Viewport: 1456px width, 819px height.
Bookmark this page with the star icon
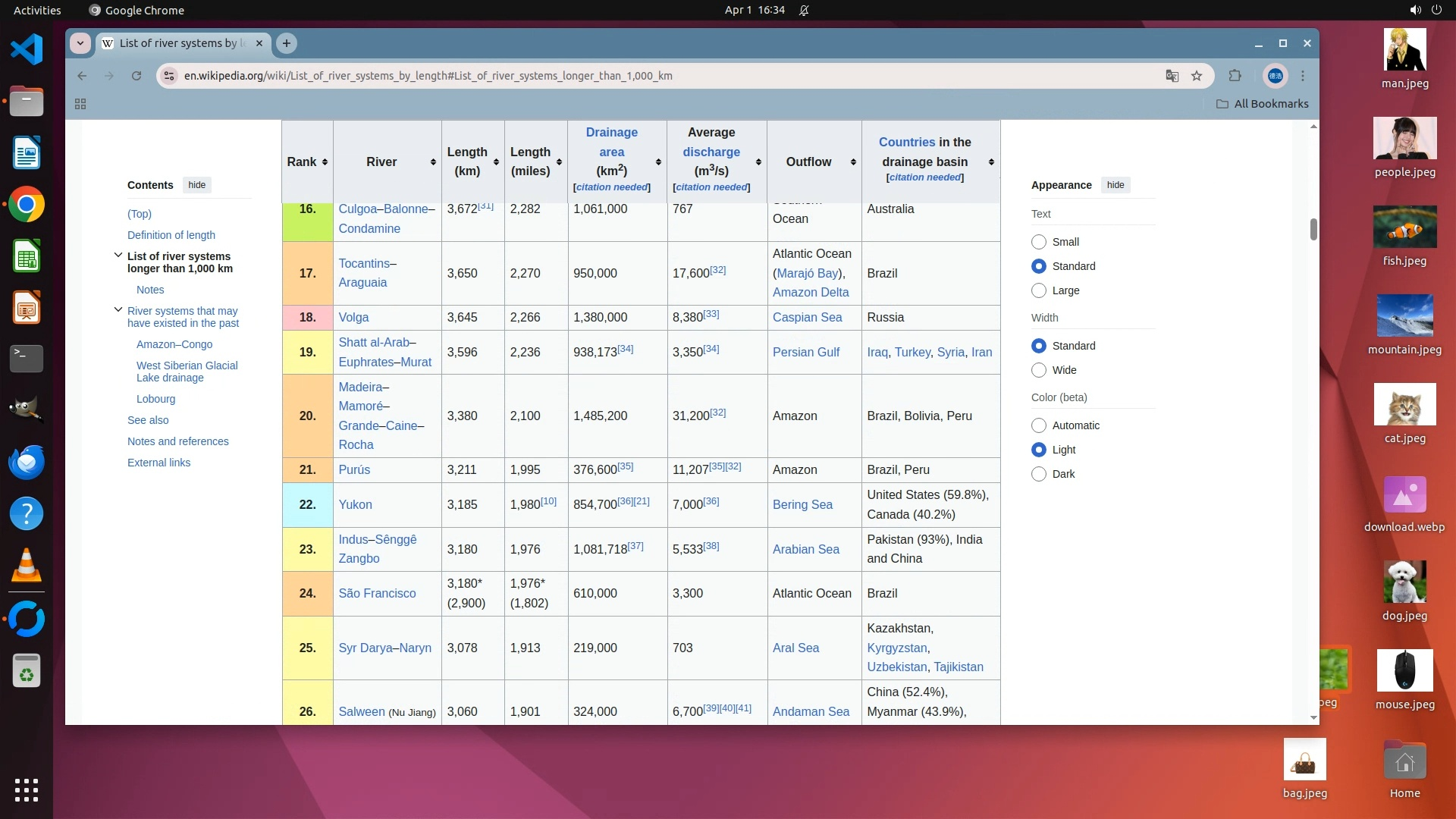click(x=1197, y=76)
